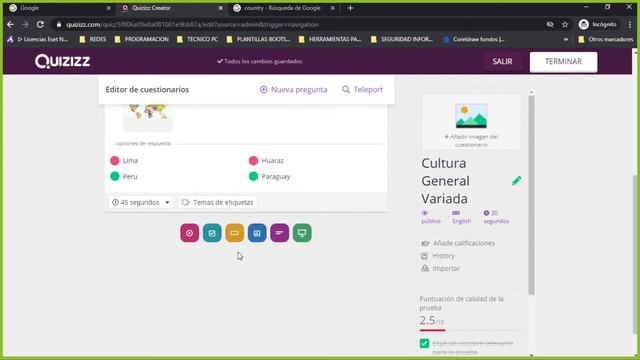Click the third-party cookies blocked eye icon

pyautogui.click(x=550, y=24)
